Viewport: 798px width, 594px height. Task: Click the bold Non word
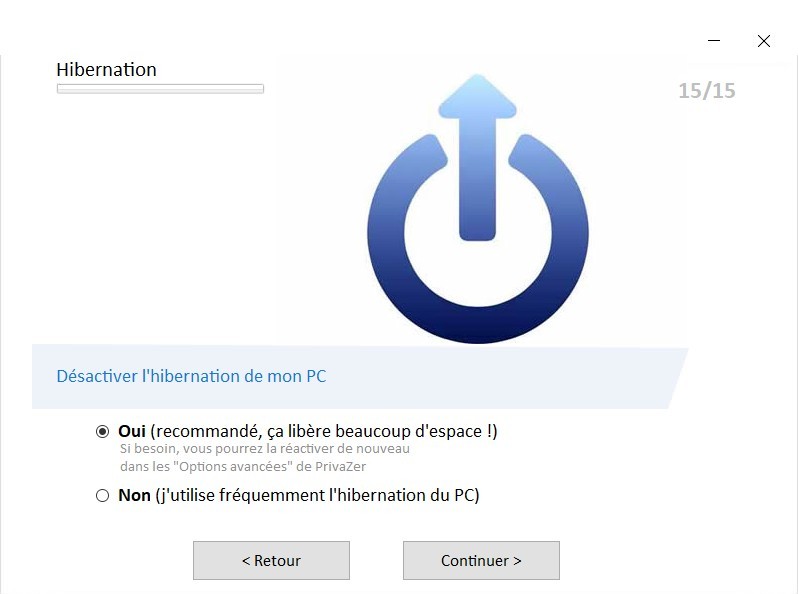(x=134, y=495)
